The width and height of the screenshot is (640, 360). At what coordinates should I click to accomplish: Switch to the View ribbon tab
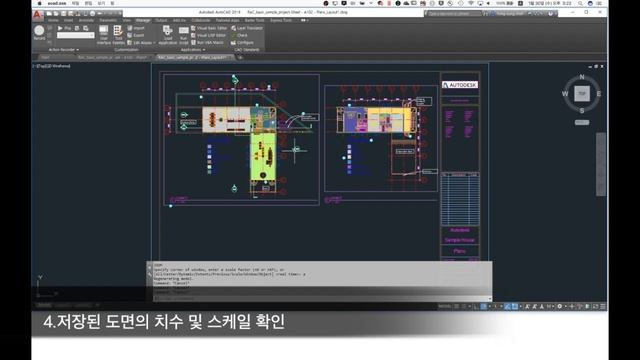pyautogui.click(x=127, y=20)
